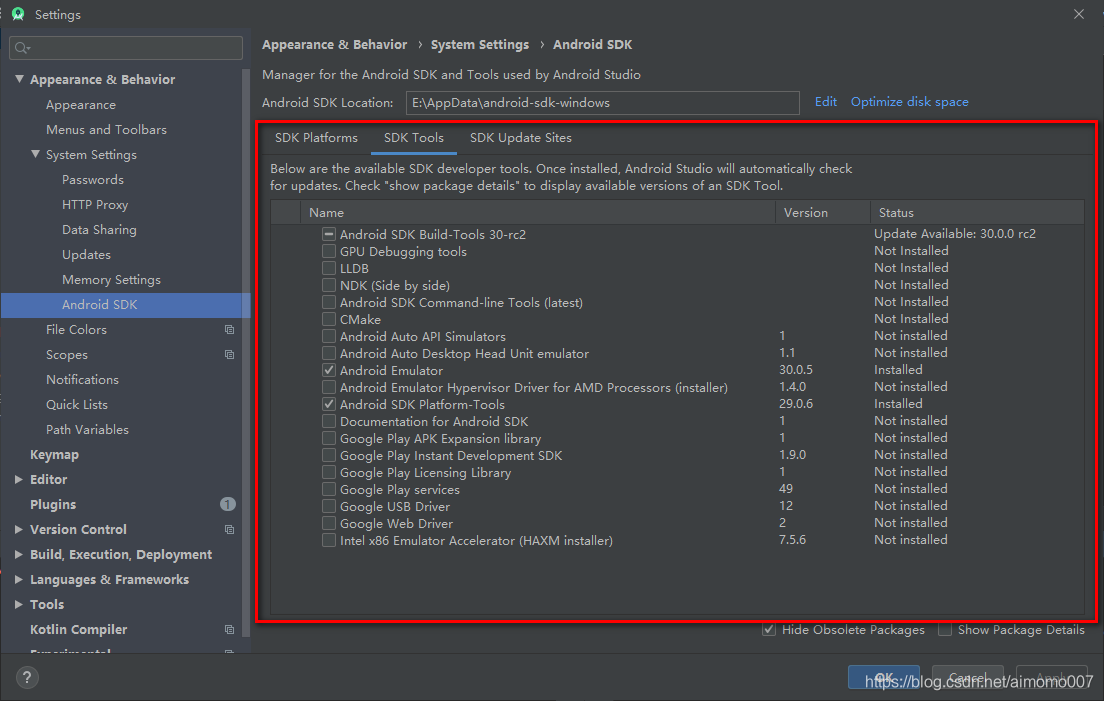Enable the CMake checkbox
The width and height of the screenshot is (1104, 701).
pos(329,319)
